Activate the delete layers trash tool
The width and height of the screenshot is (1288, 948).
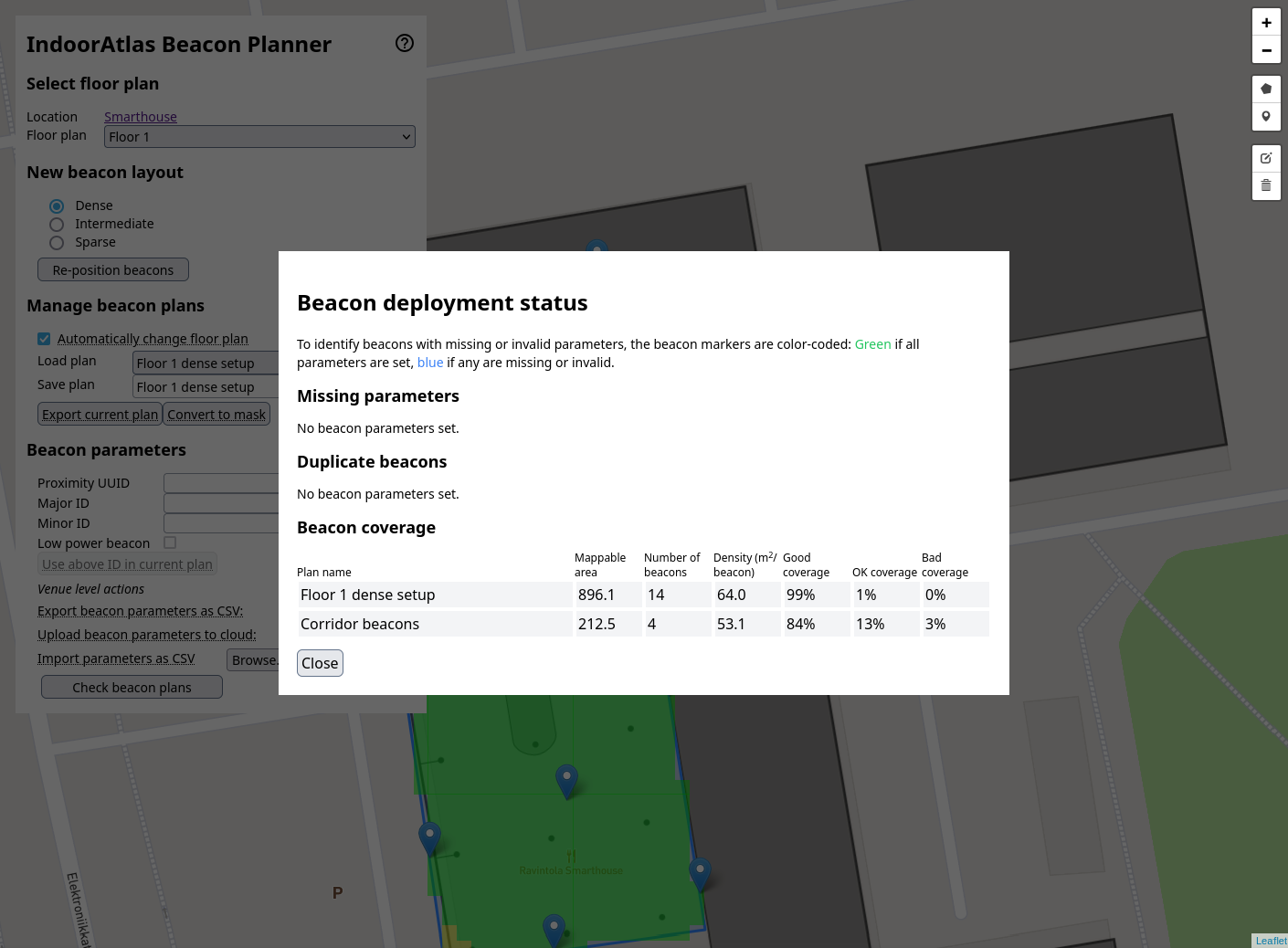[x=1266, y=185]
